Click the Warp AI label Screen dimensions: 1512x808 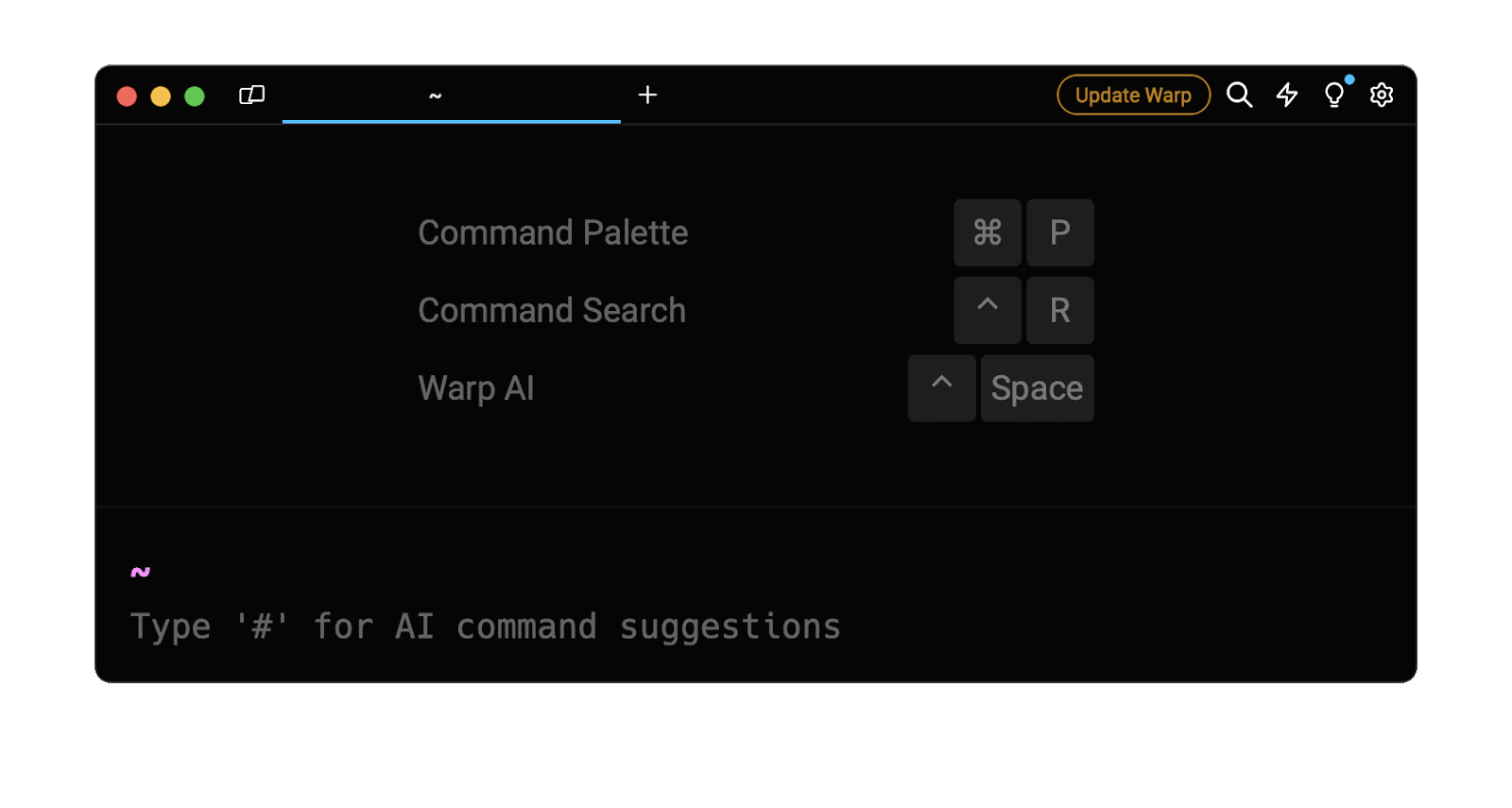[x=476, y=388]
